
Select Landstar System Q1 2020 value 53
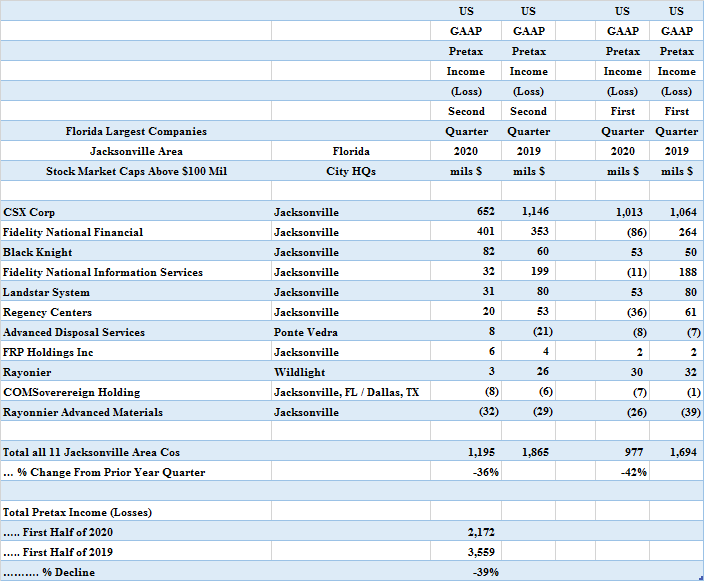point(637,292)
